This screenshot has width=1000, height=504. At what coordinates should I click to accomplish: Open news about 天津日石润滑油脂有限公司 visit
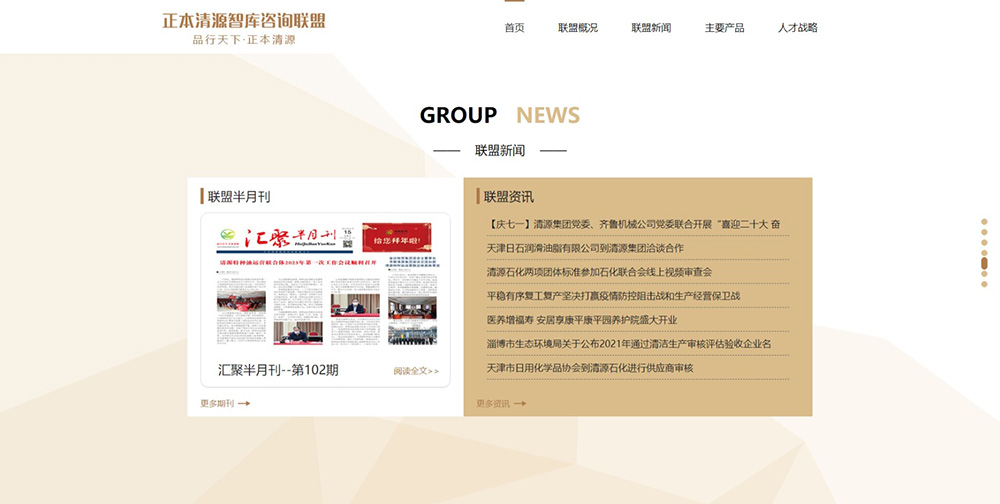click(585, 248)
